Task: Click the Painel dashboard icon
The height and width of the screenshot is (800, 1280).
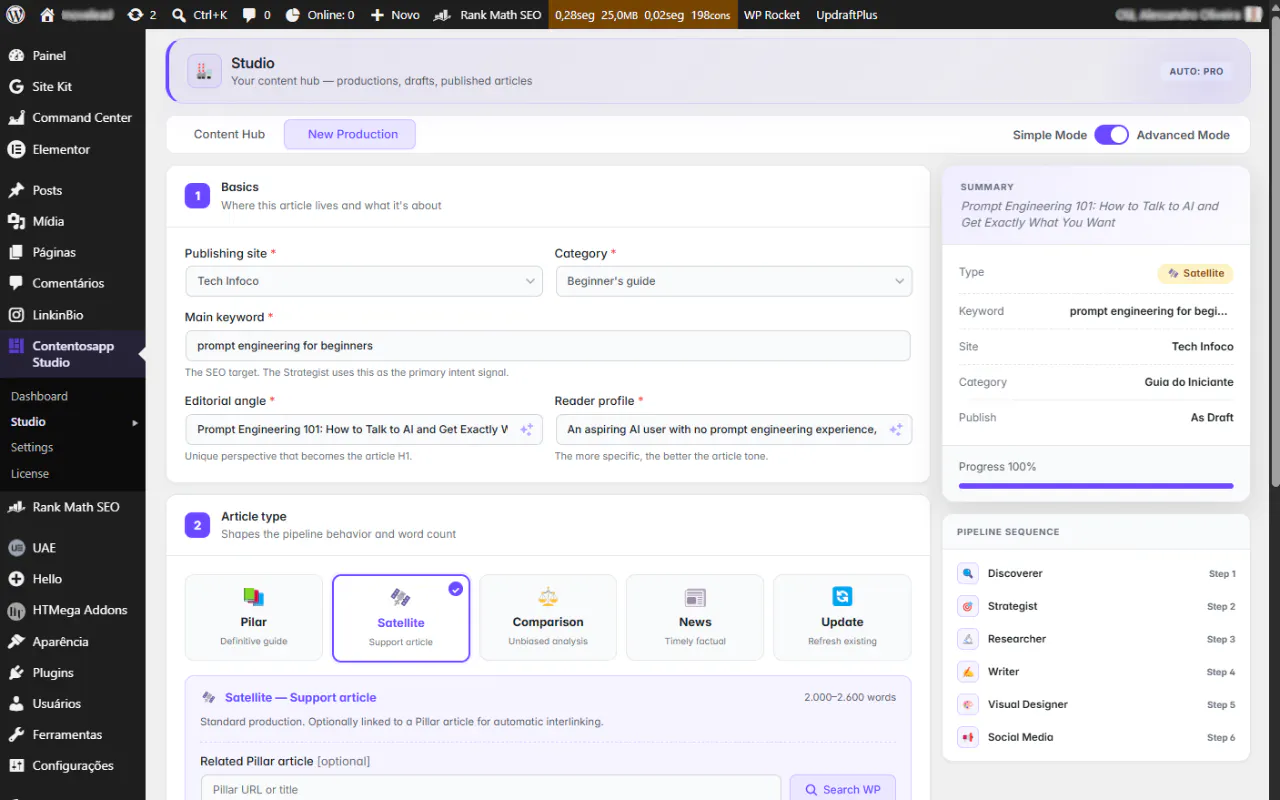Action: tap(16, 56)
